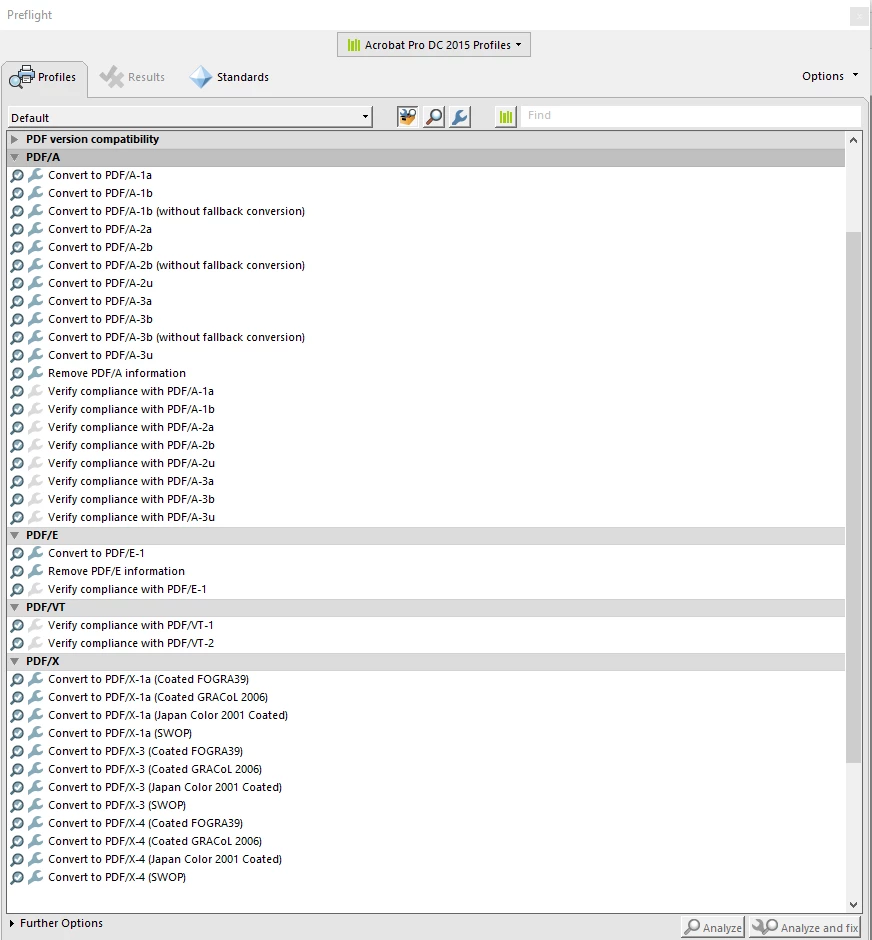Viewport: 872px width, 940px height.
Task: Select Verify compliance with PDF/A-2u
Action: tap(131, 463)
